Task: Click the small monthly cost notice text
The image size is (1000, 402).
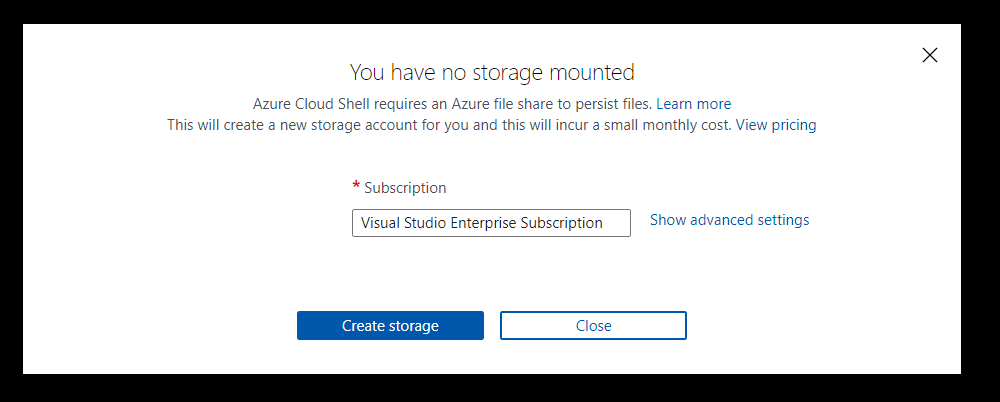Action: [449, 125]
